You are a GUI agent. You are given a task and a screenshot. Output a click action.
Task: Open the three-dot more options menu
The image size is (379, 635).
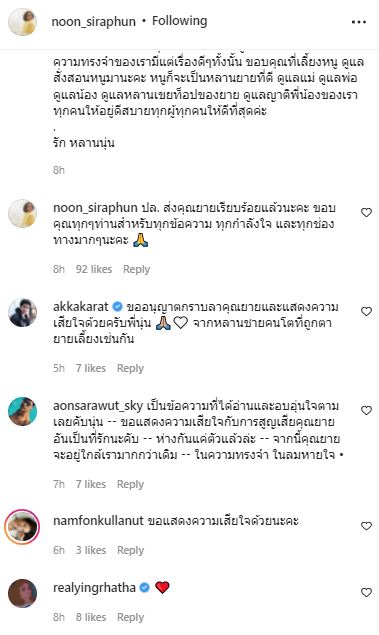tap(359, 22)
